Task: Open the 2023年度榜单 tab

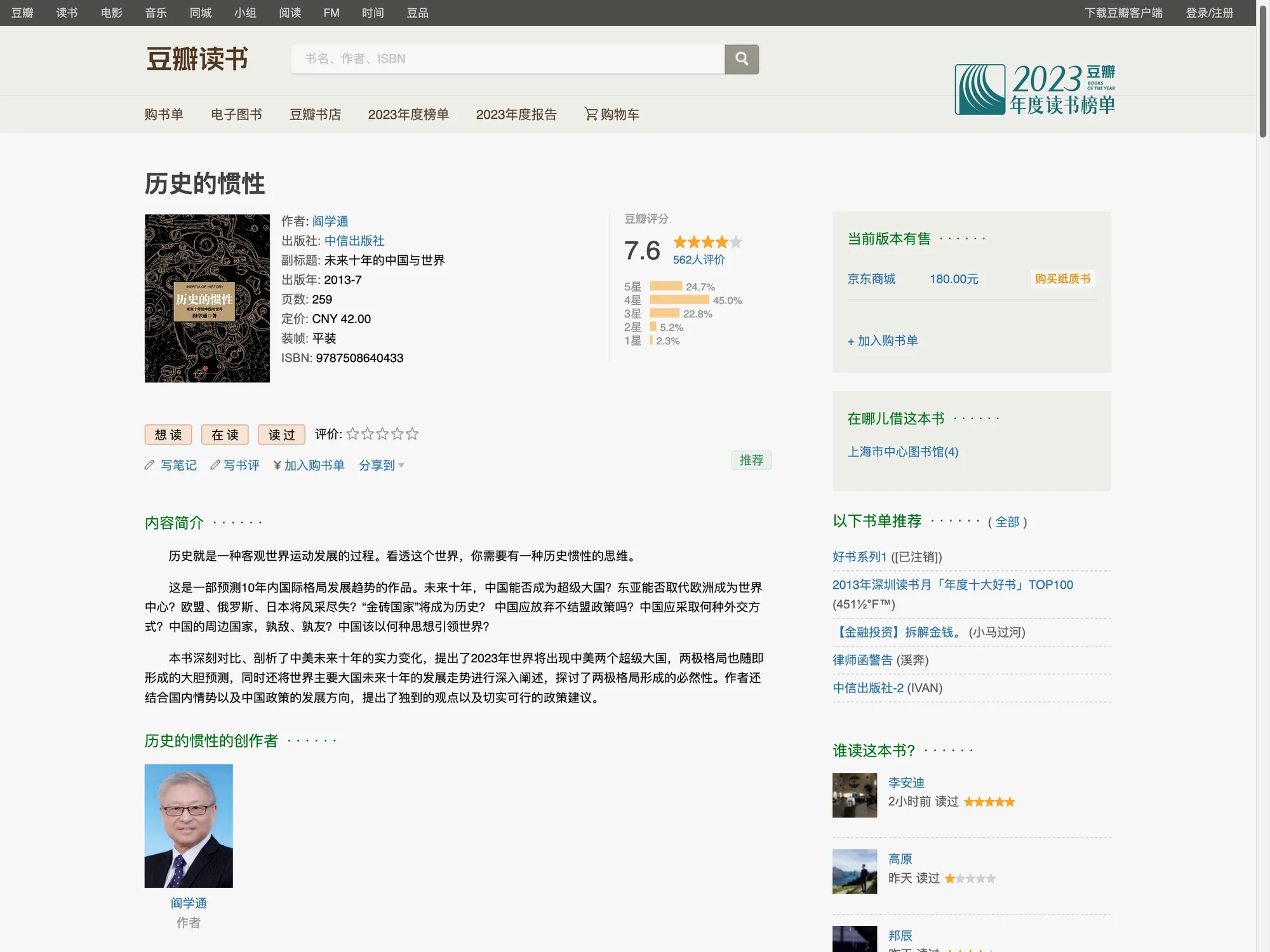Action: click(x=408, y=114)
